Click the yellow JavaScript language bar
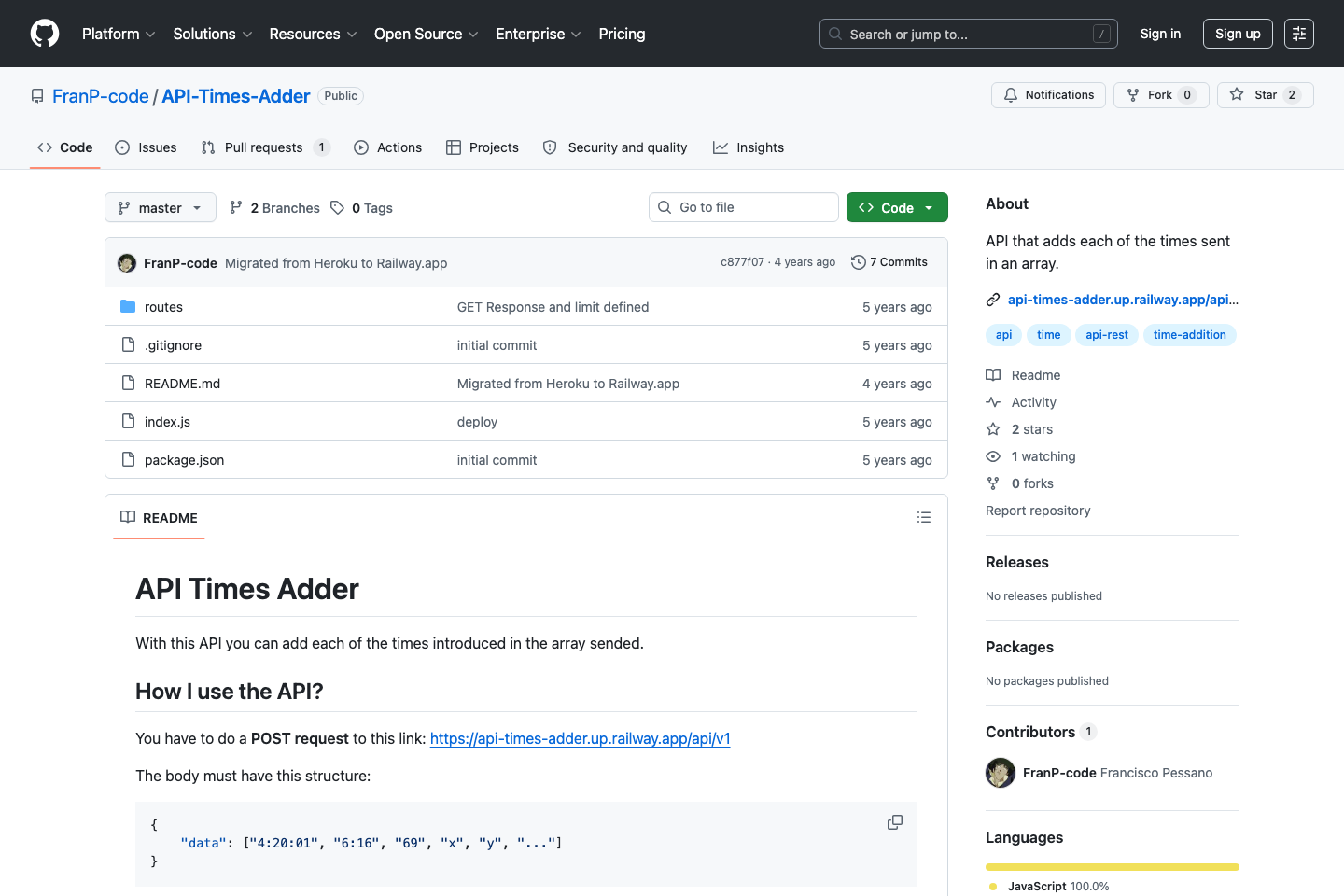Image resolution: width=1344 pixels, height=896 pixels. [x=1112, y=866]
